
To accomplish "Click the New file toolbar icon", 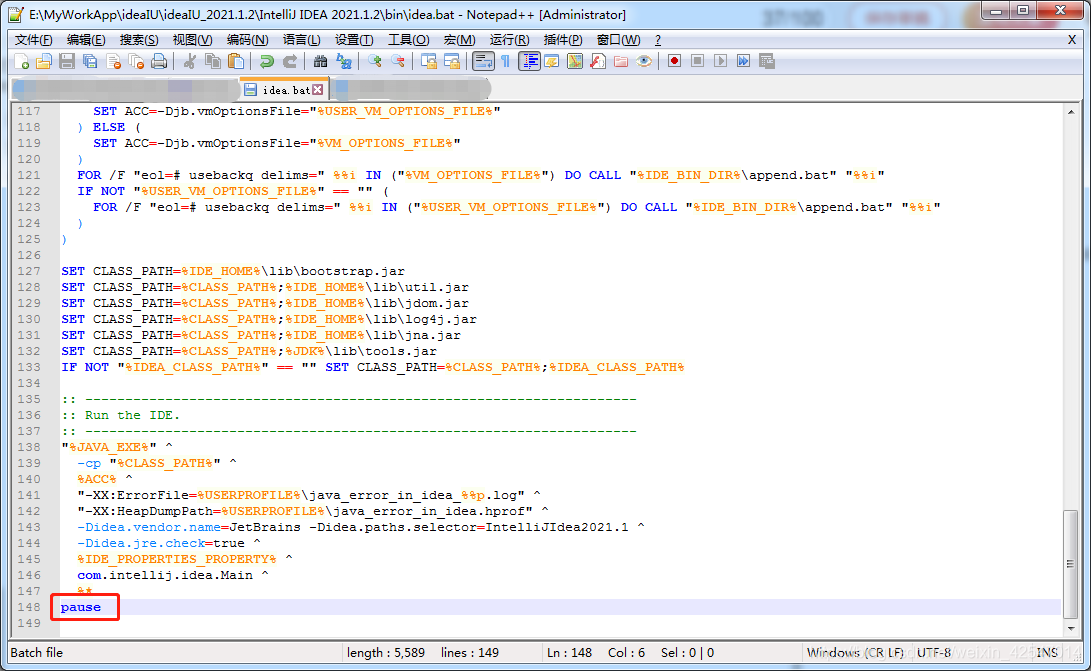I will tap(22, 62).
